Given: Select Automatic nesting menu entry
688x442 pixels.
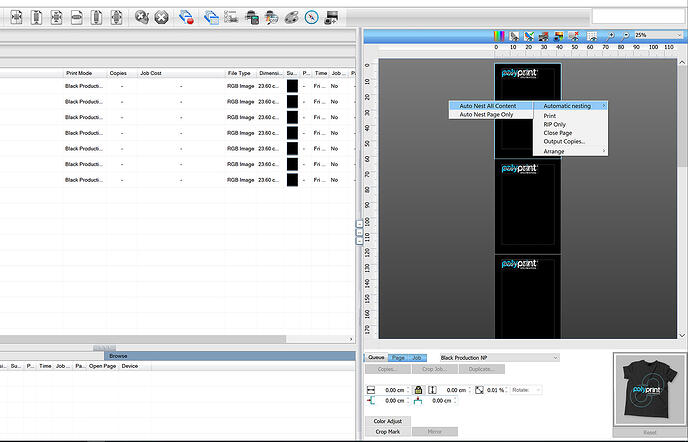Looking at the screenshot, I should pyautogui.click(x=570, y=106).
